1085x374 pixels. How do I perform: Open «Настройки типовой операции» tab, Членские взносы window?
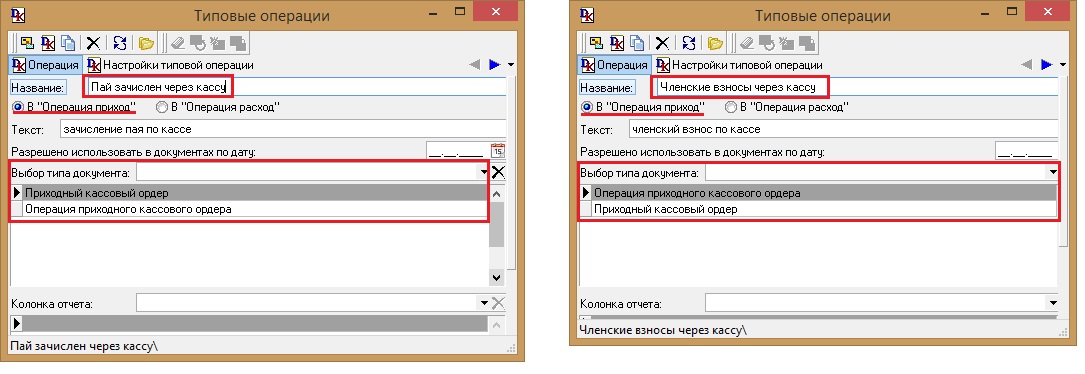click(x=739, y=65)
